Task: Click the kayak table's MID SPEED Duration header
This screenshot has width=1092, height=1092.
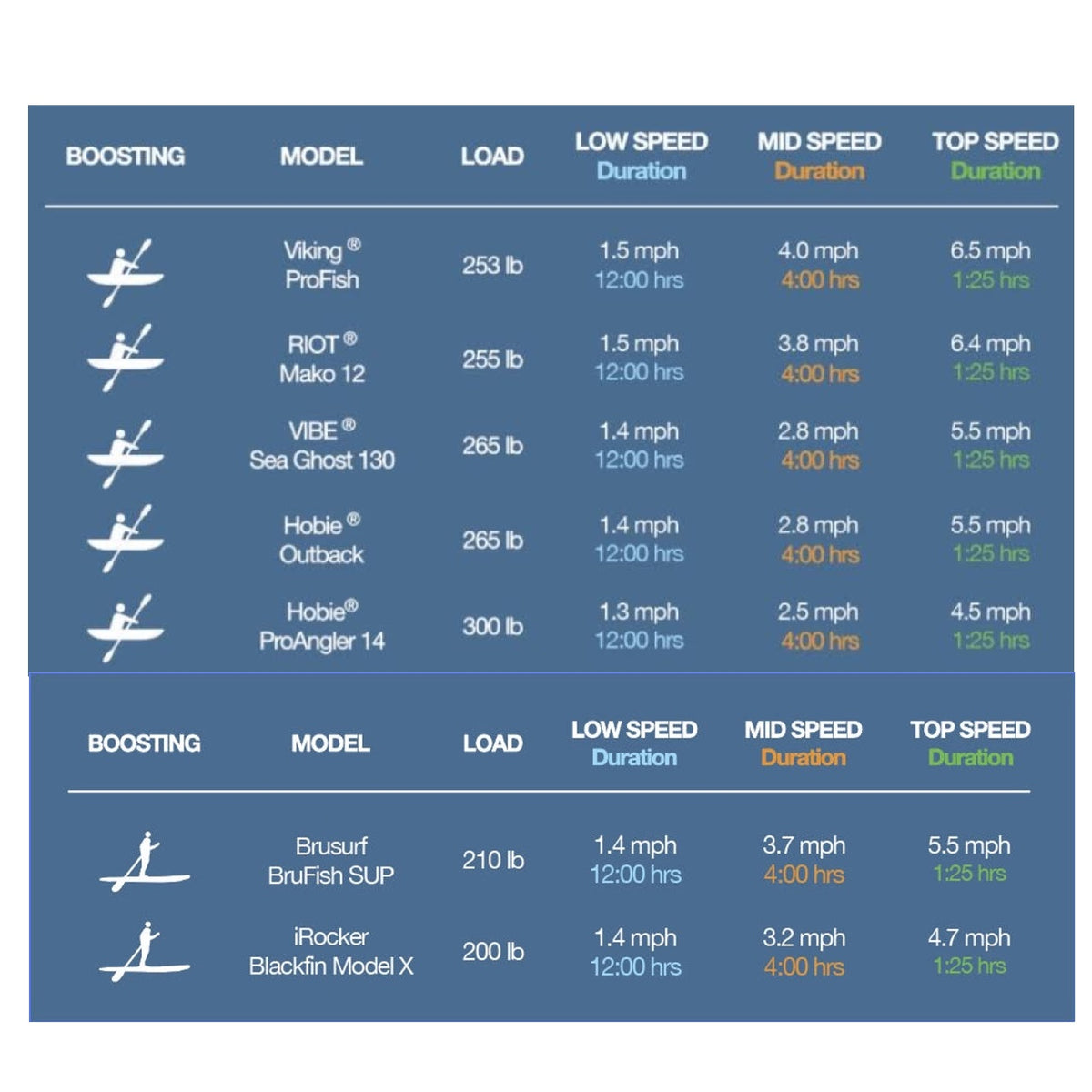Action: [x=819, y=156]
